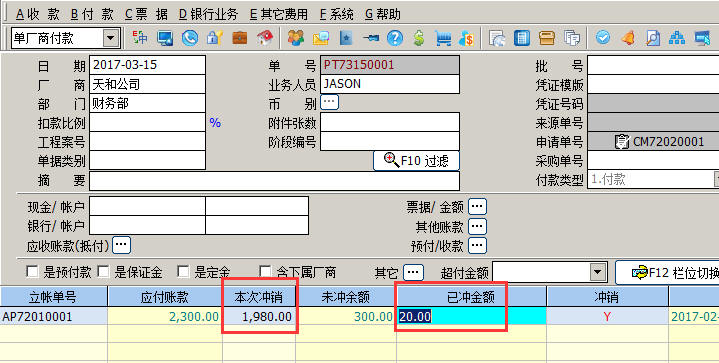Open the 单厂商付款 dropdown list
The width and height of the screenshot is (719, 363).
[x=110, y=38]
